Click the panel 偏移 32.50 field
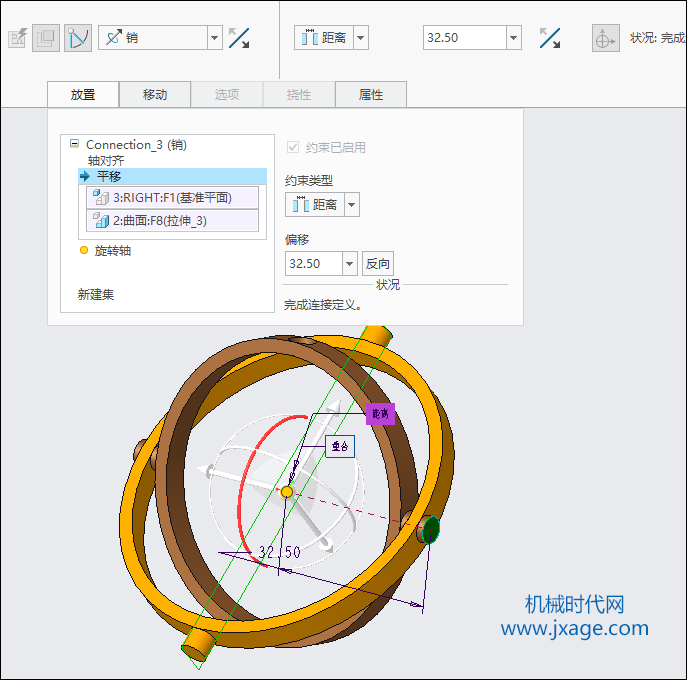This screenshot has height=680, width=687. click(314, 264)
